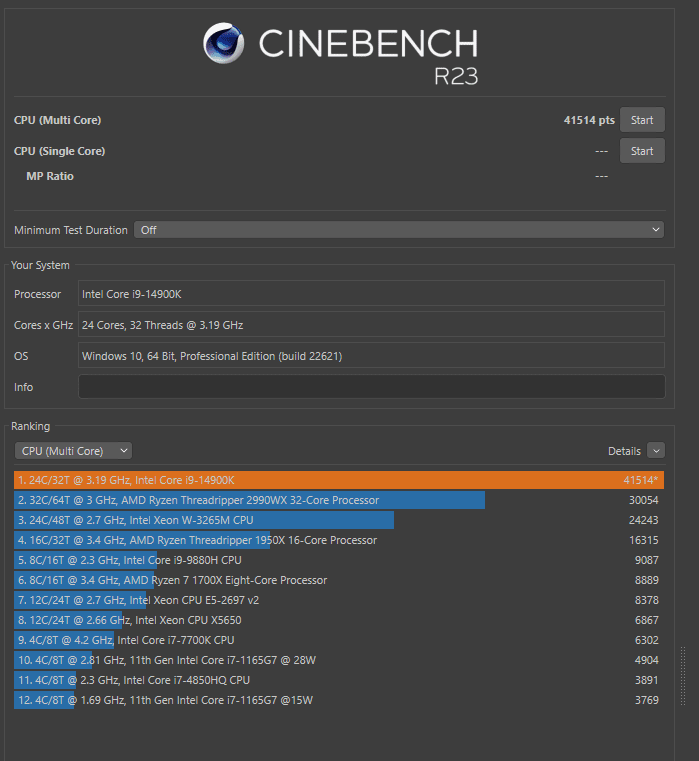The image size is (699, 761).
Task: Click the 41514 pts multi core score
Action: 589,120
